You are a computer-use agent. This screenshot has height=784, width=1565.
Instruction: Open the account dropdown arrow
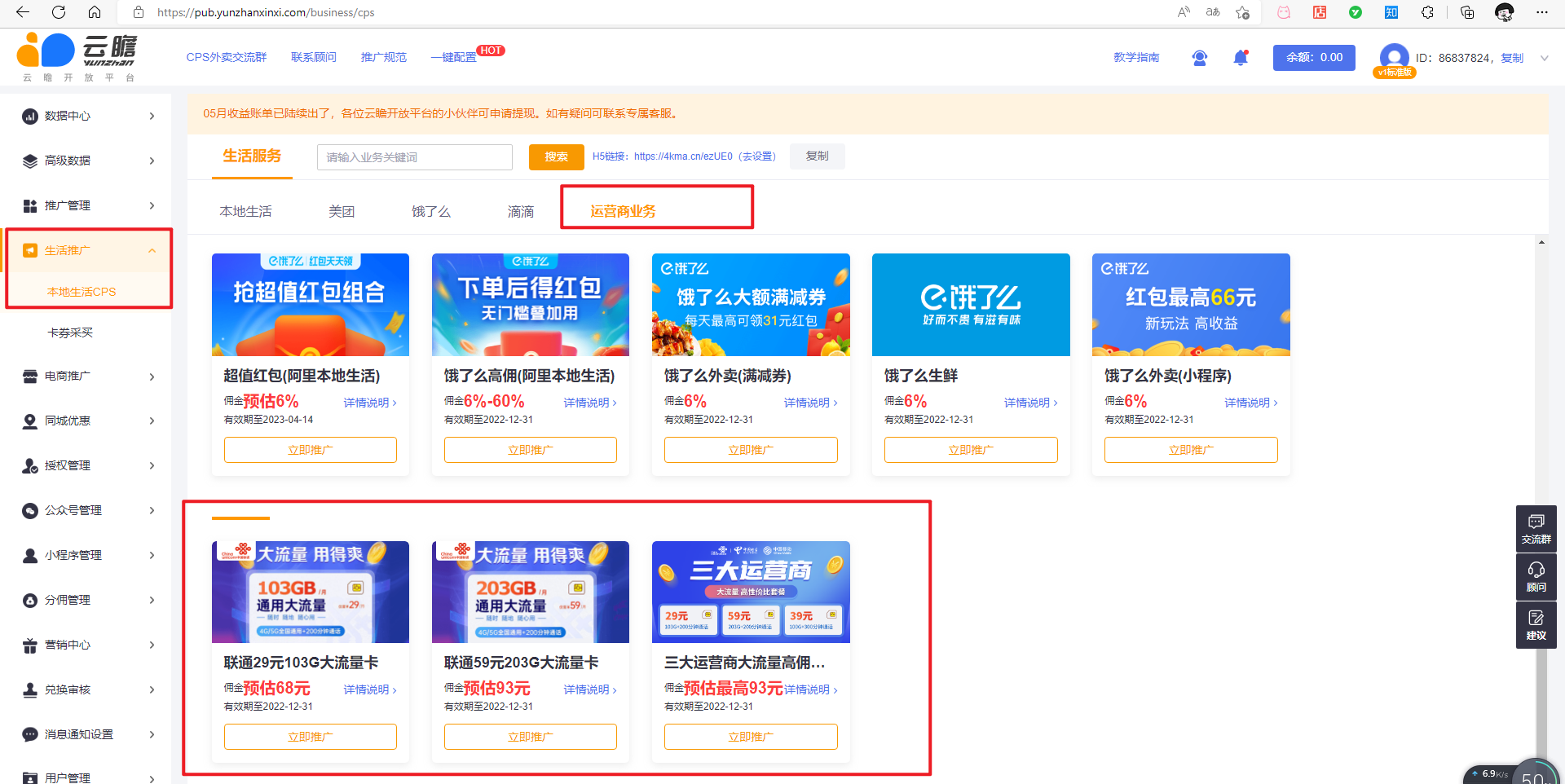1544,58
